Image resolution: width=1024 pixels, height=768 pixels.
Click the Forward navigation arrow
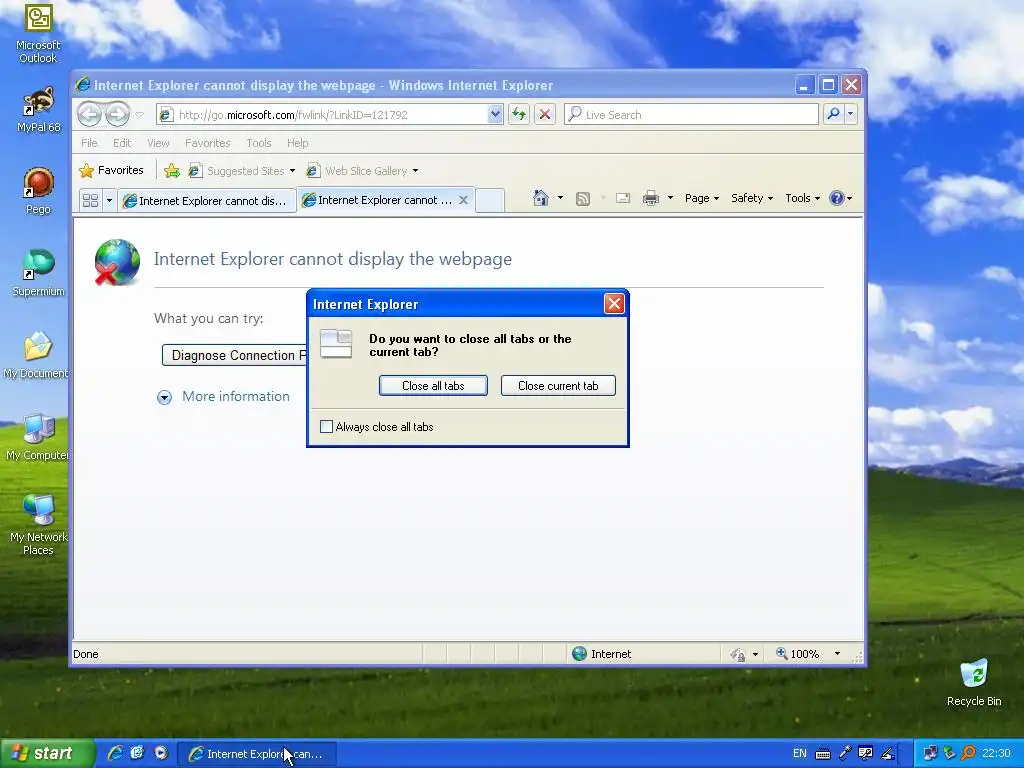(117, 114)
